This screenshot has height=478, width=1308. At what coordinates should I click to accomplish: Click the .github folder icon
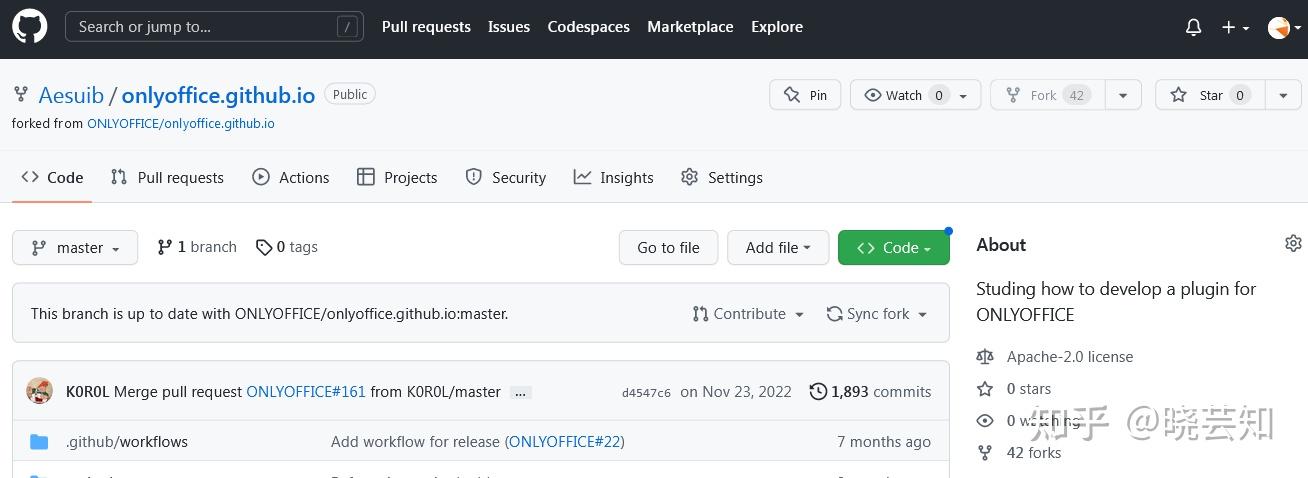tap(39, 442)
